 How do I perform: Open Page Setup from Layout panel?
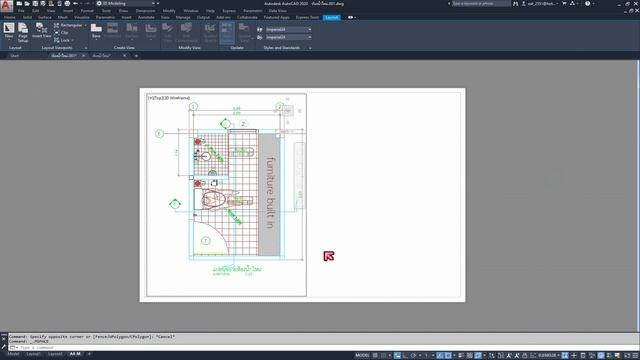pyautogui.click(x=23, y=33)
